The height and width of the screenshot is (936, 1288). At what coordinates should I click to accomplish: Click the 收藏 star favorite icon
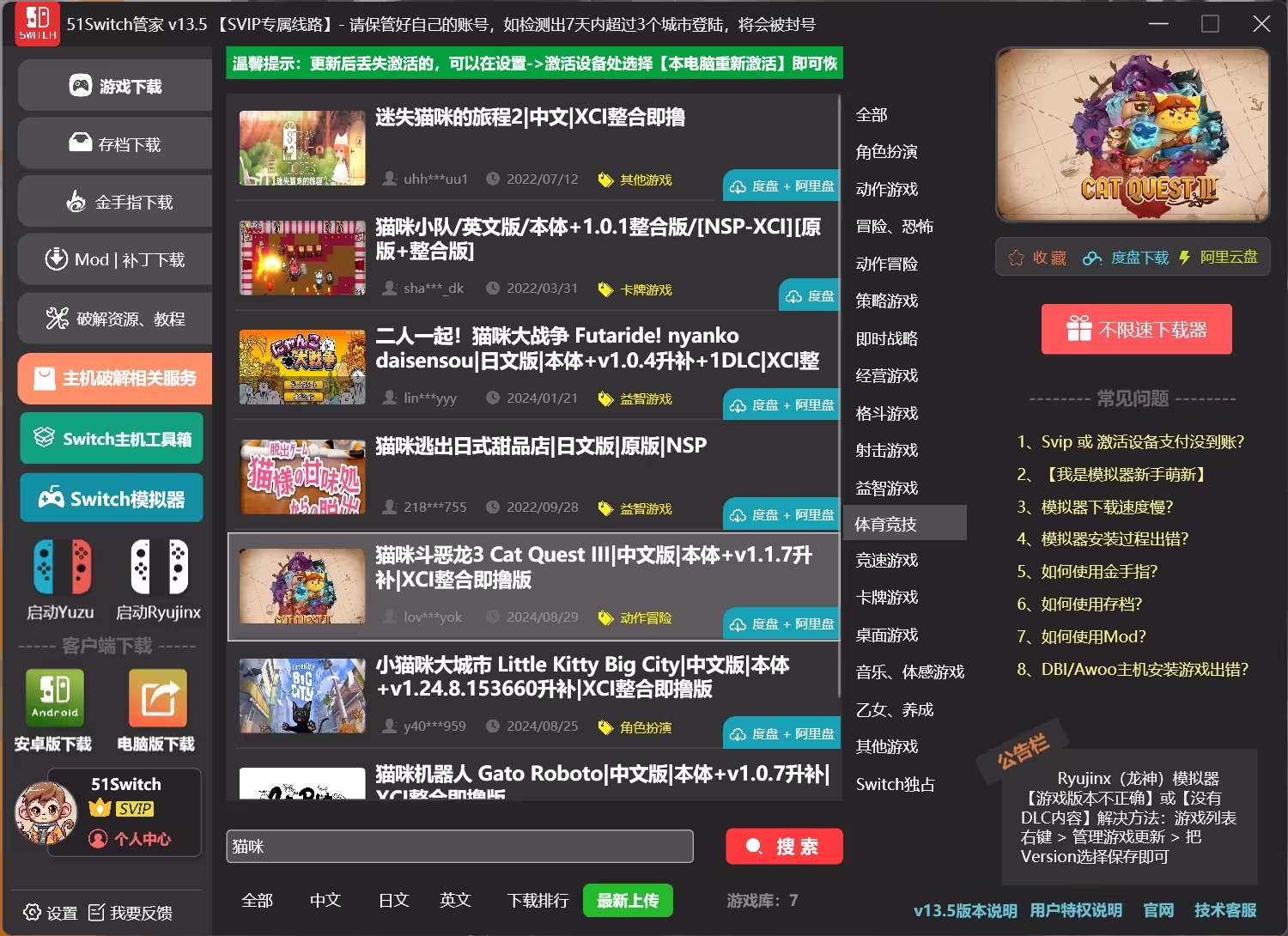[1016, 258]
